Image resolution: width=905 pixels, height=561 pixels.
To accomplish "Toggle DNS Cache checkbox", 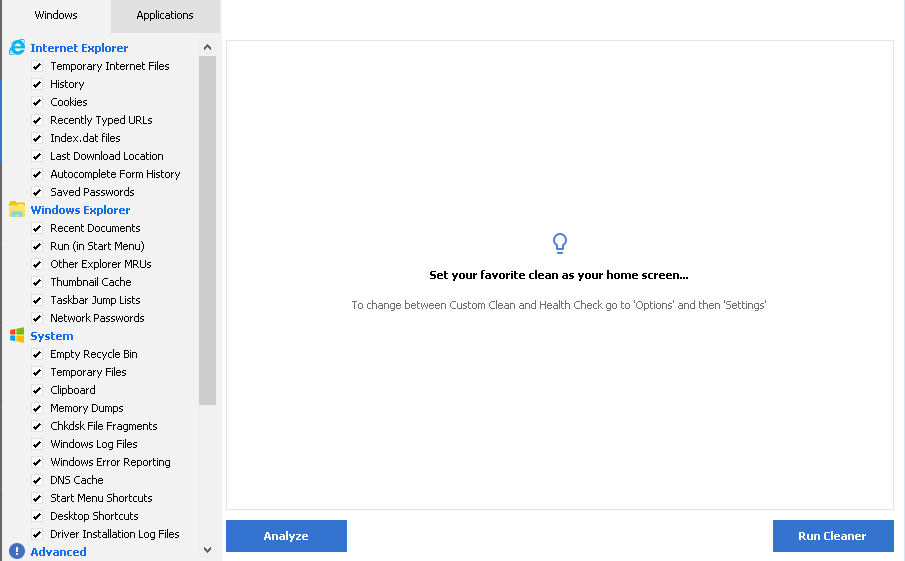I will click(x=37, y=480).
